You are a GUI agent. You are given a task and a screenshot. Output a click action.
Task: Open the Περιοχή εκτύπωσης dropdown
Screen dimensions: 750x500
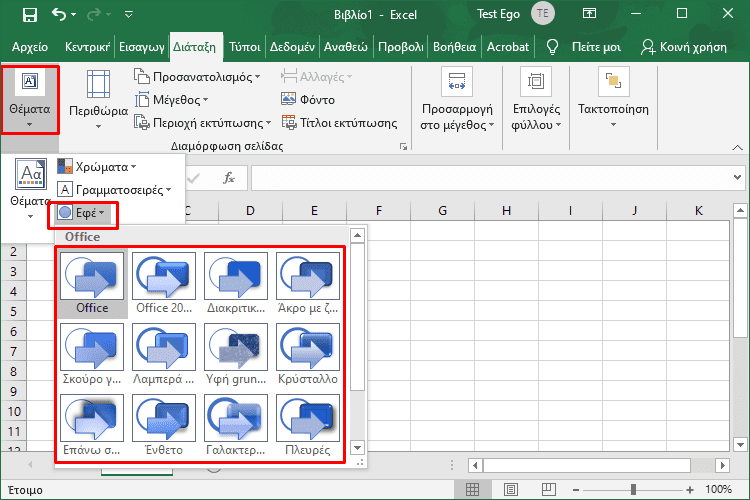point(202,123)
